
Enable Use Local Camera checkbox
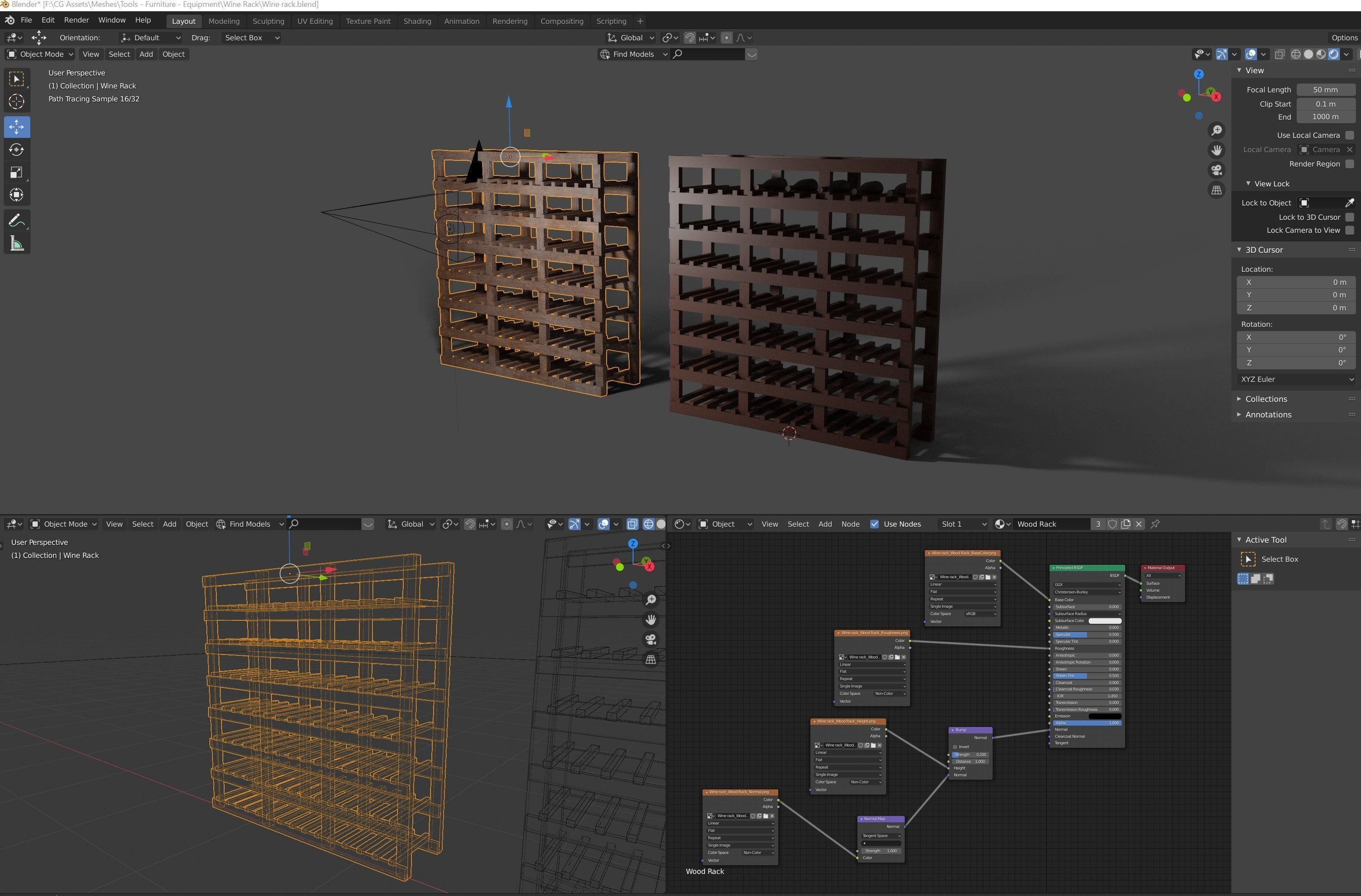pos(1350,136)
